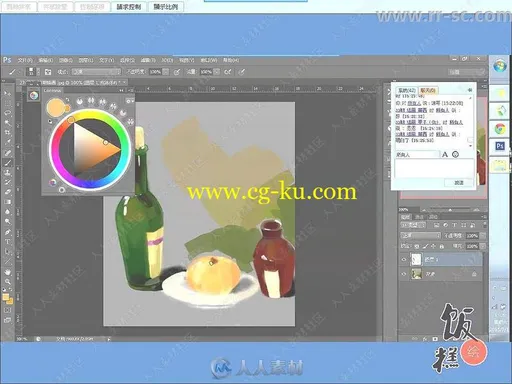Screen dimensions: 512x384
Task: Select the Hand tool
Action: [x=7, y=272]
